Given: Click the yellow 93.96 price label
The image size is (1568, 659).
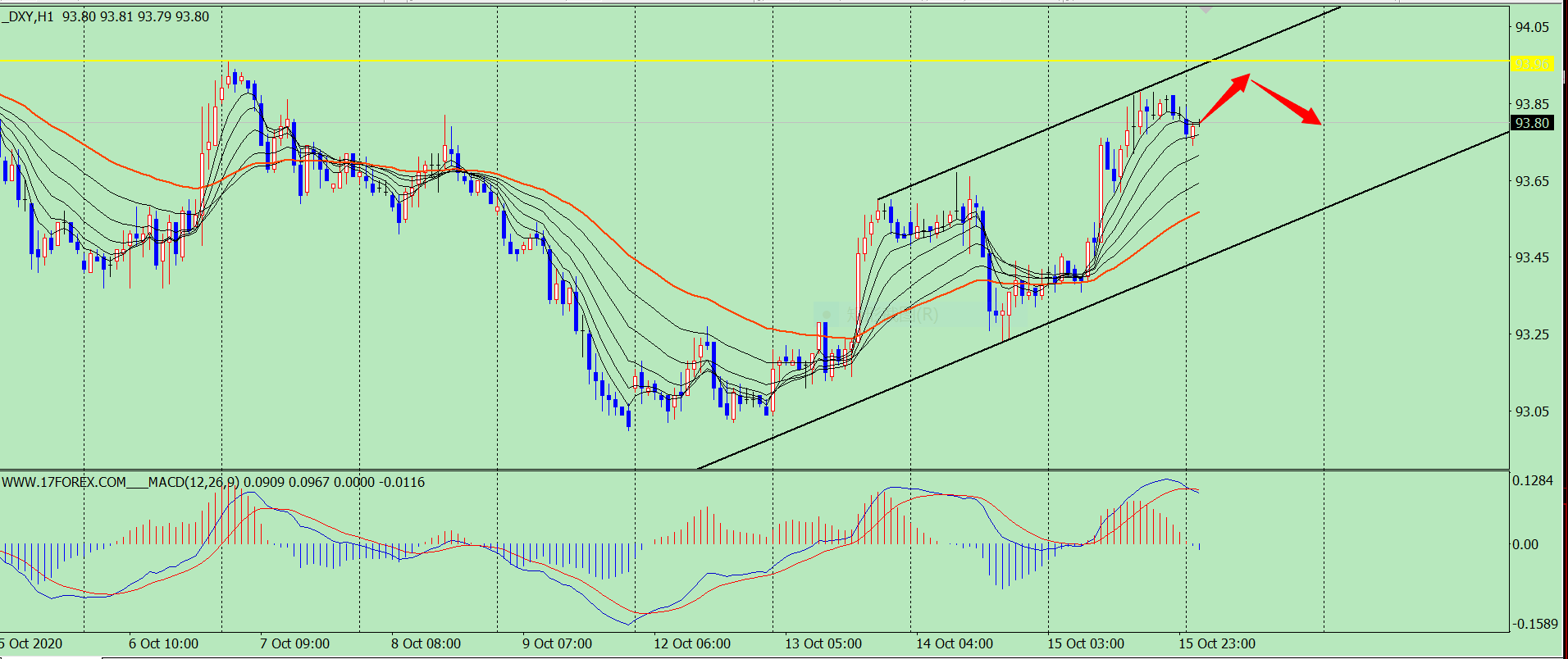Looking at the screenshot, I should point(1532,63).
